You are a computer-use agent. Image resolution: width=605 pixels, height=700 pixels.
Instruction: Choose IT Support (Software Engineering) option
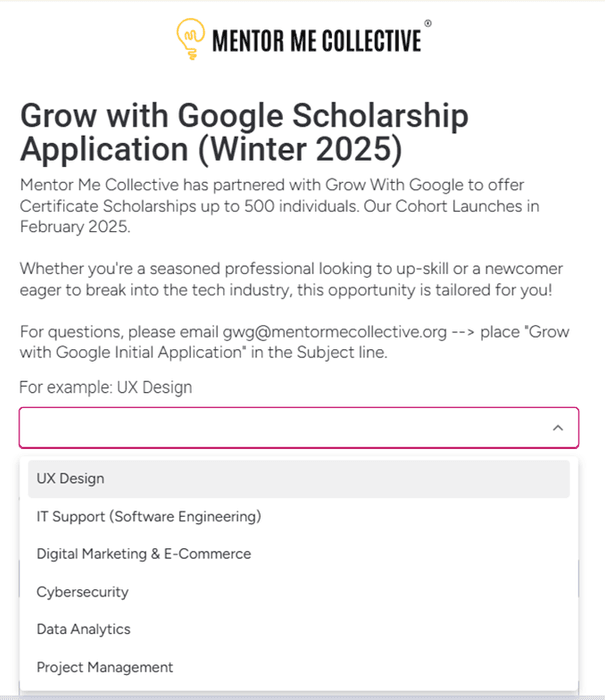pyautogui.click(x=299, y=517)
